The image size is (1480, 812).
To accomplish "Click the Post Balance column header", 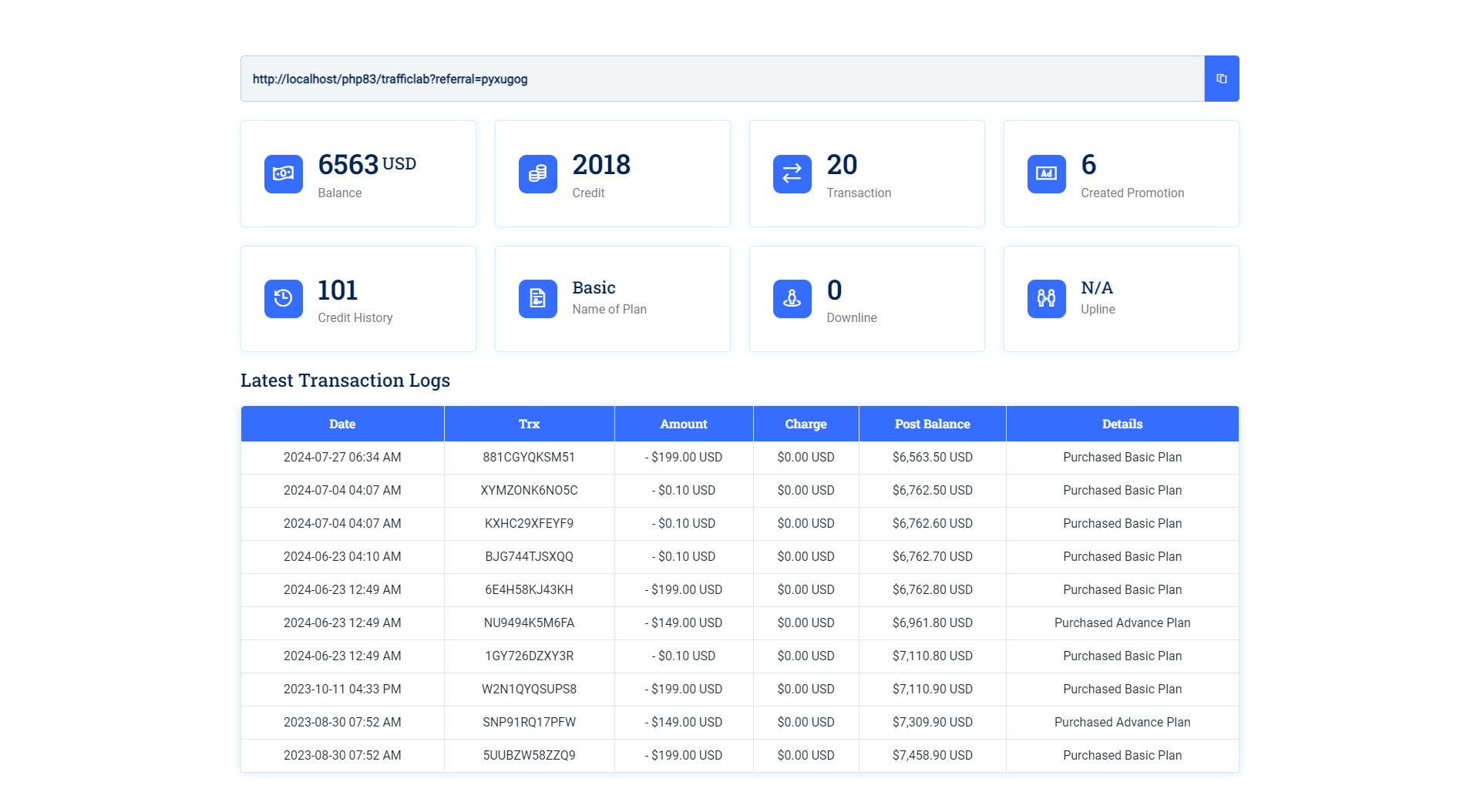I will click(x=933, y=424).
